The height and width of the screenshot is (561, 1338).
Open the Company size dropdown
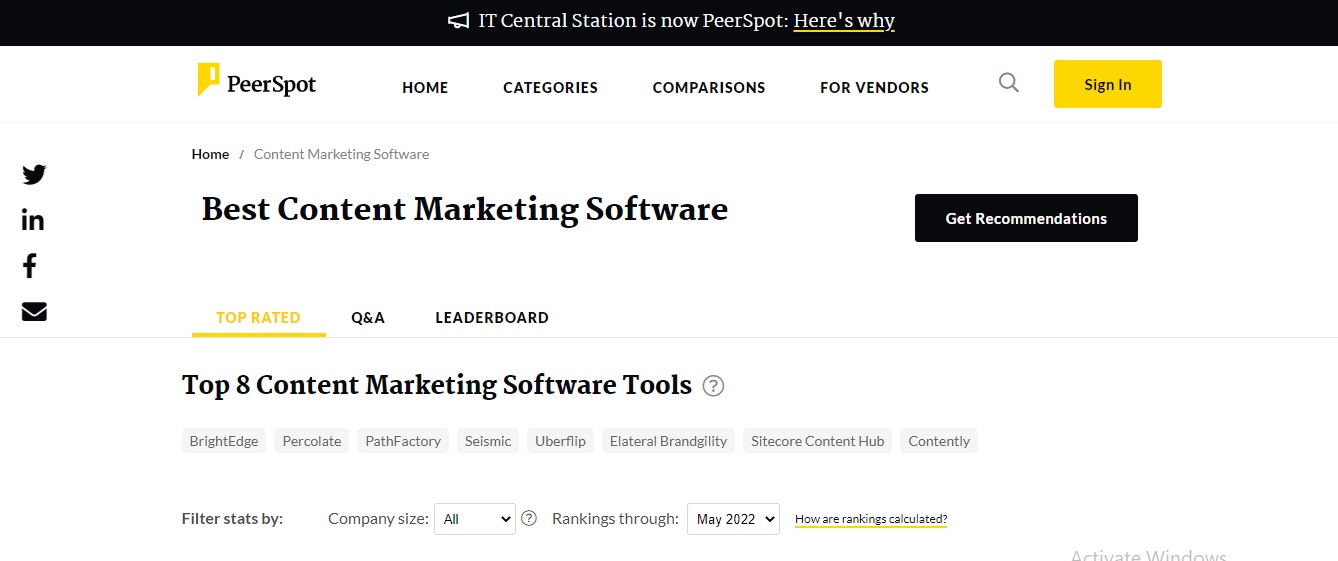(475, 519)
